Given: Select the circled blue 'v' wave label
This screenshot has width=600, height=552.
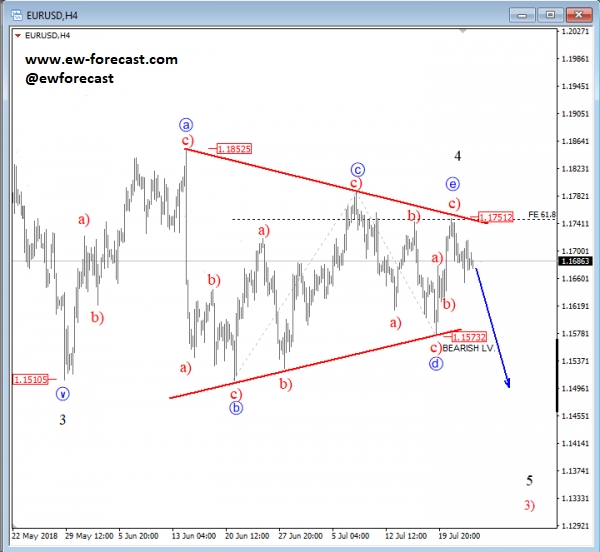Looking at the screenshot, I should click(63, 394).
